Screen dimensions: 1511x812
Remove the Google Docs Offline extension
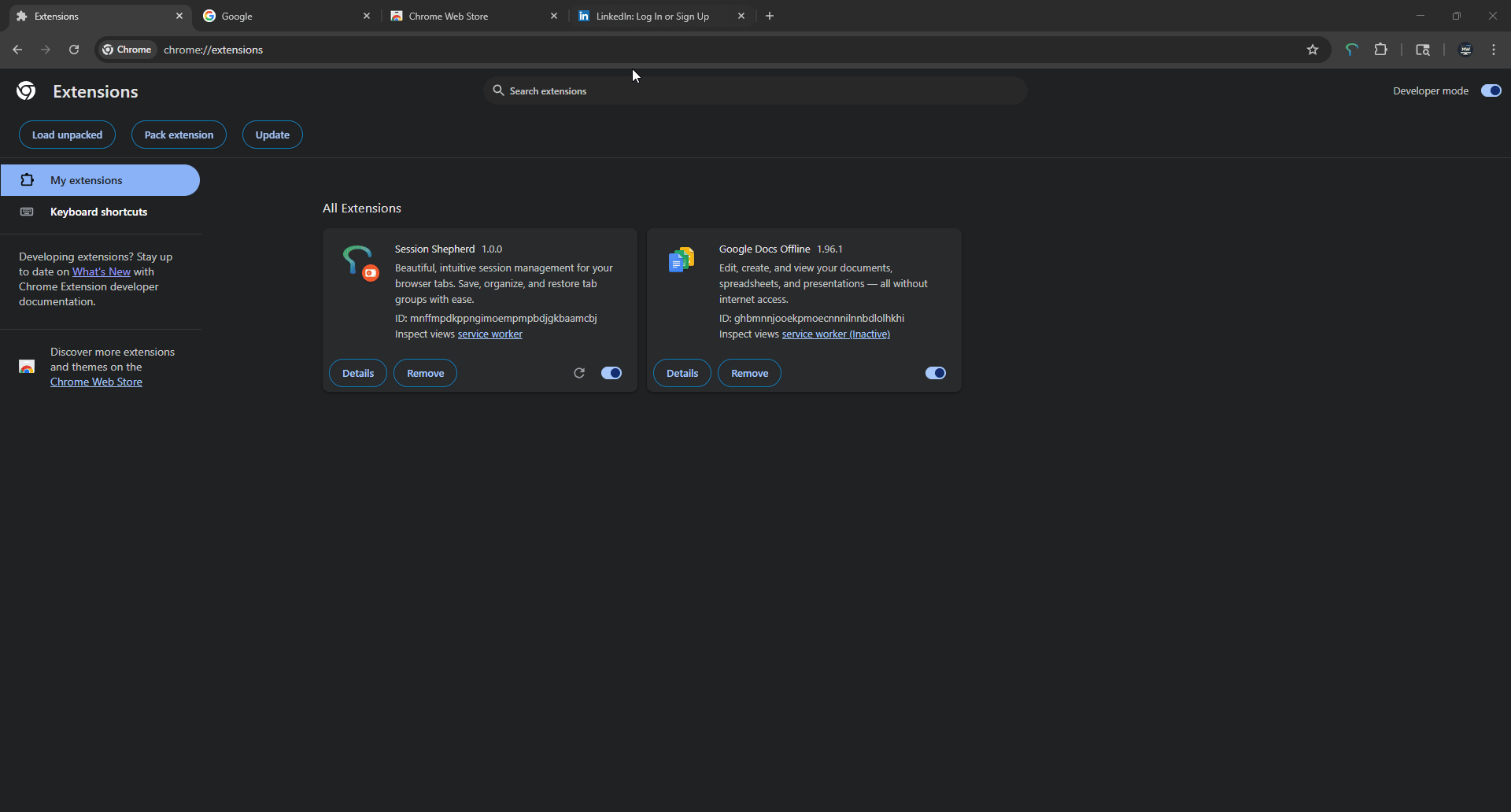749,373
